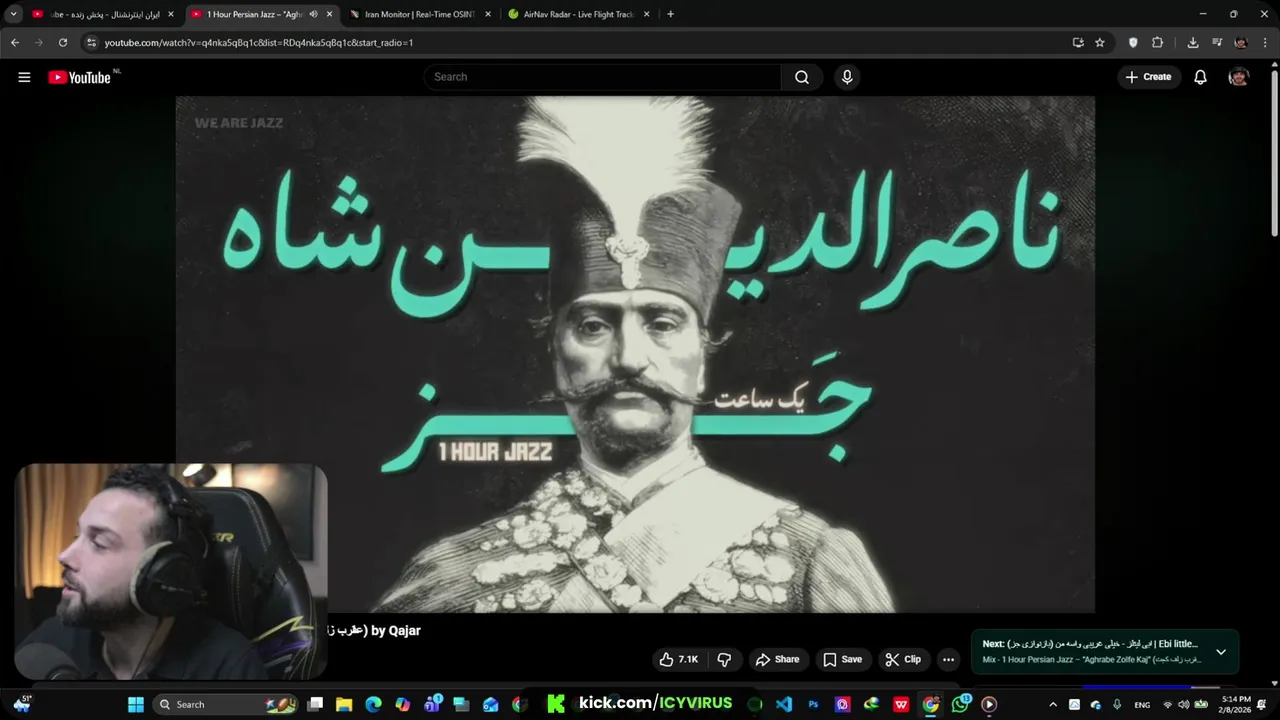Open the Windows Start menu

coord(136,704)
